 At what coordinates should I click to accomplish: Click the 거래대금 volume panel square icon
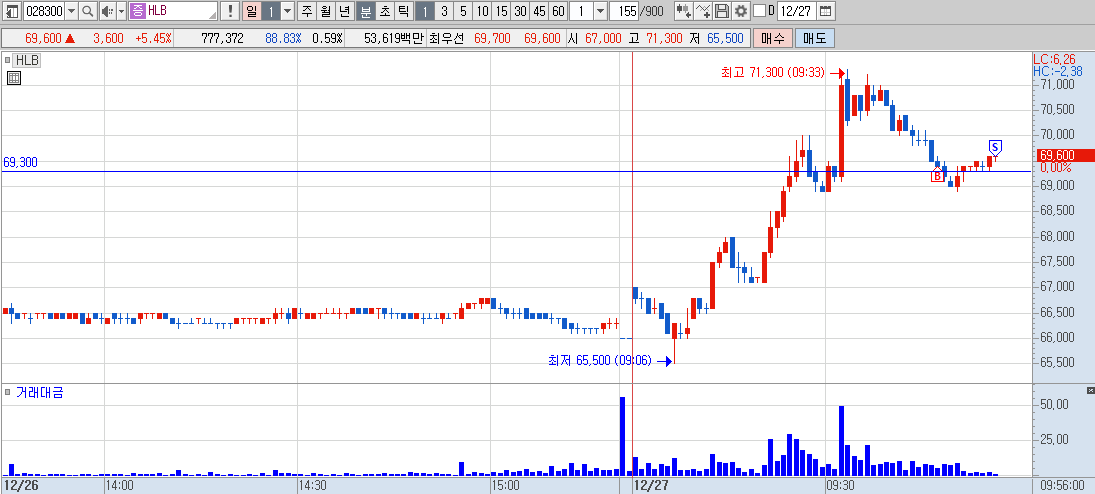coord(8,393)
